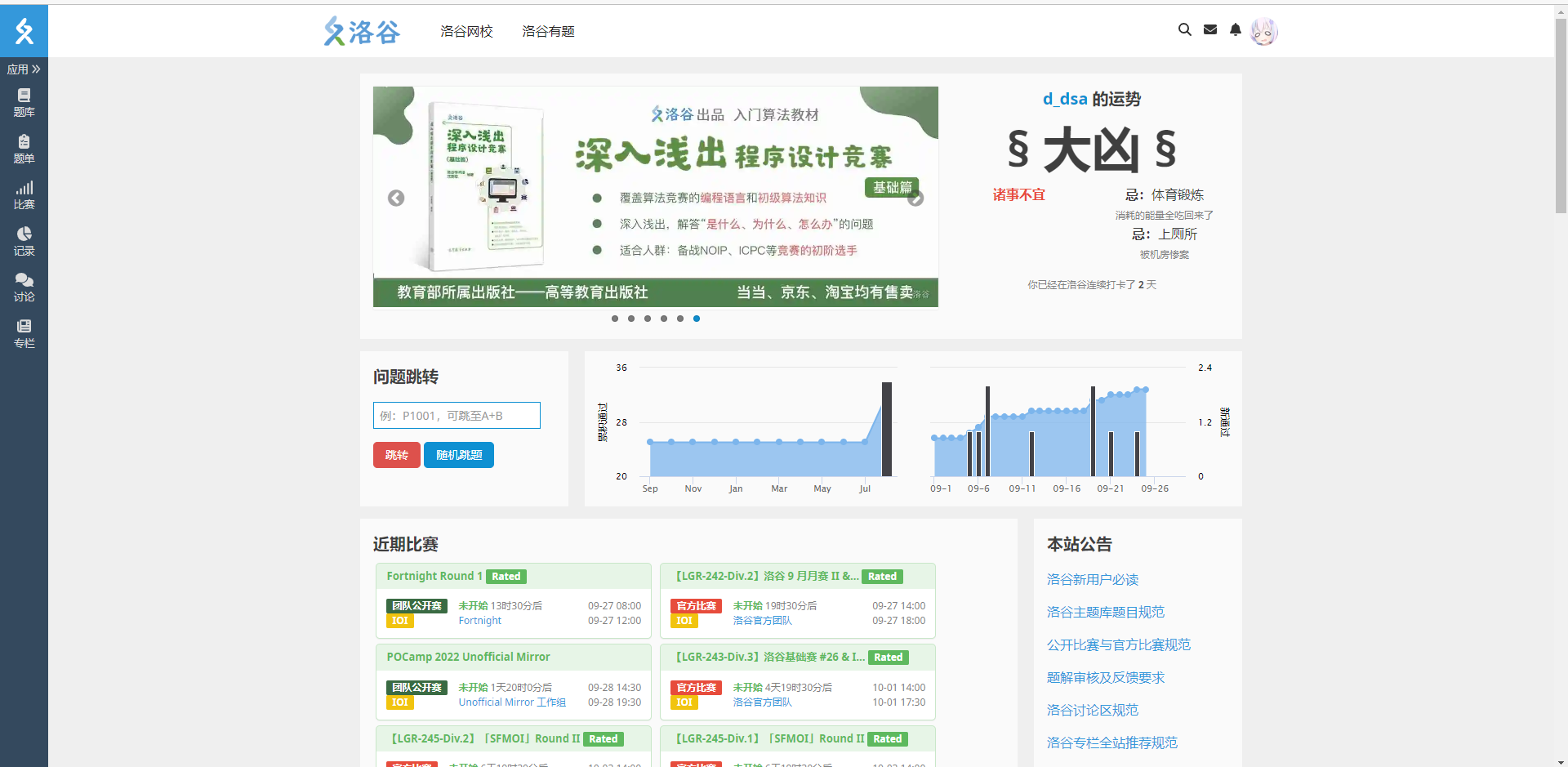Click the user avatar in top right

coord(1263,31)
